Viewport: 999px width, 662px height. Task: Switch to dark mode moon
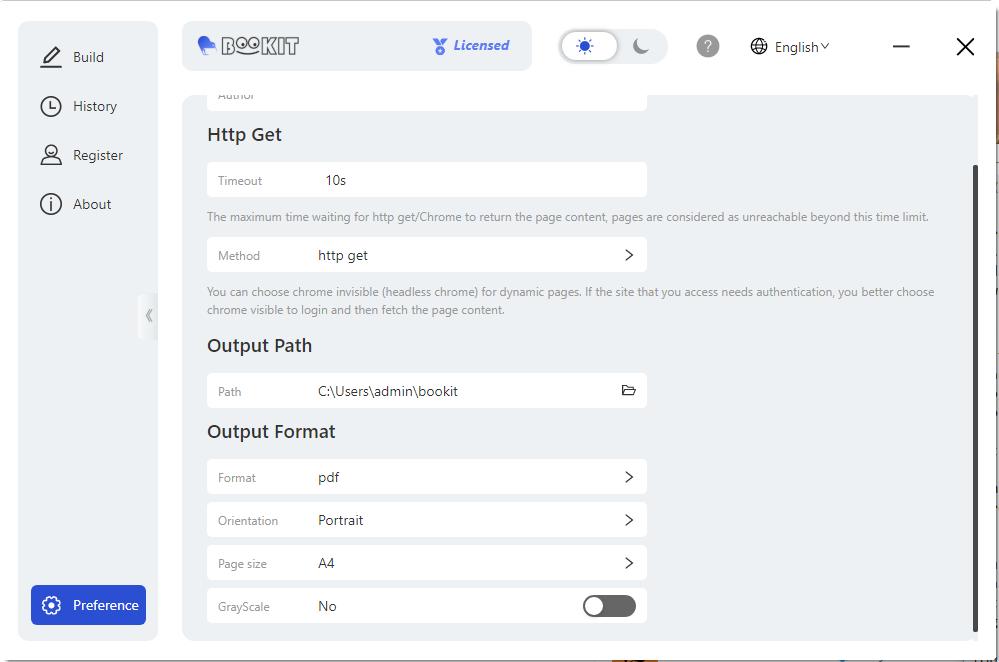click(641, 46)
